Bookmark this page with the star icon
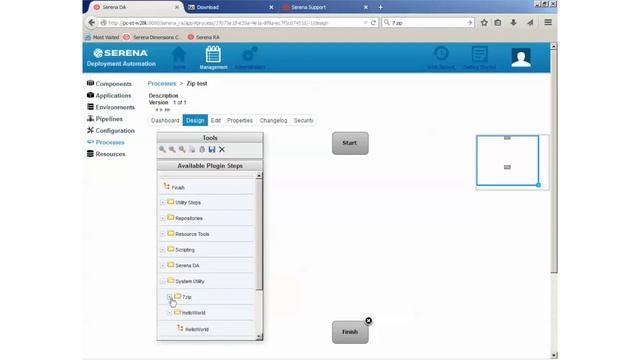 pyautogui.click(x=484, y=23)
